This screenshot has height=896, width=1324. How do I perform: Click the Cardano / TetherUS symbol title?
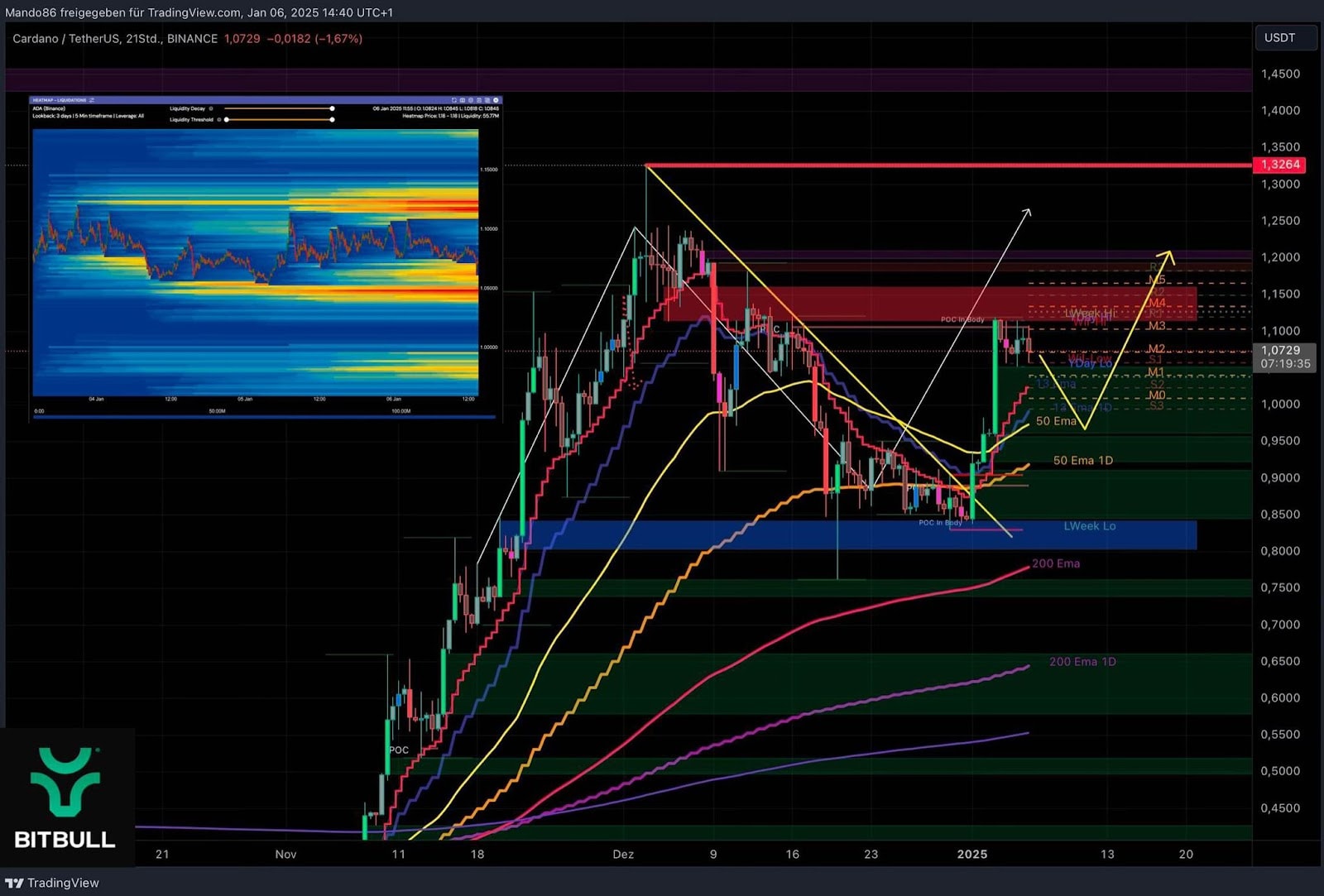coord(65,39)
